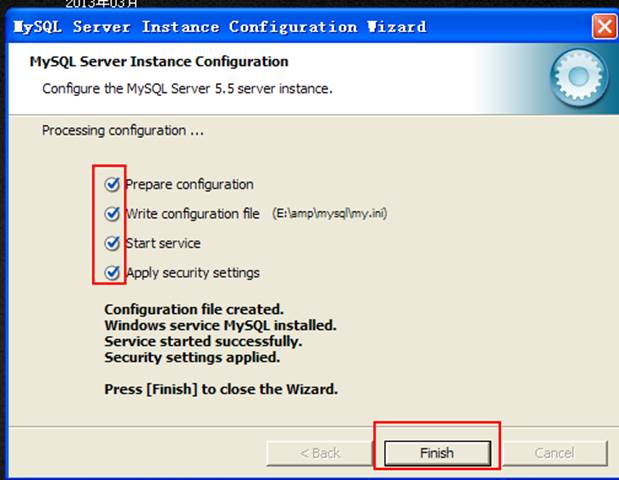
Task: Click the Windows service MySQL installed message
Action: point(220,326)
